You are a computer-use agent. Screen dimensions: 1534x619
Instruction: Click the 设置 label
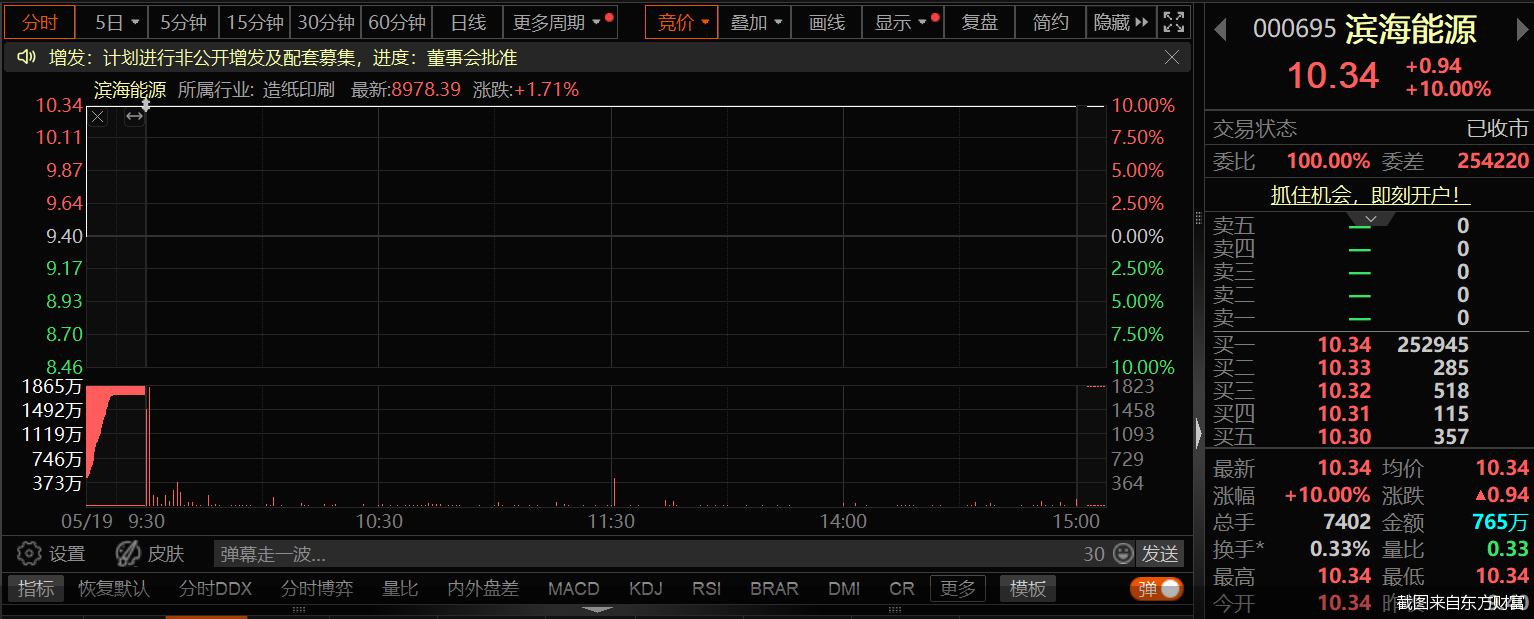click(68, 554)
